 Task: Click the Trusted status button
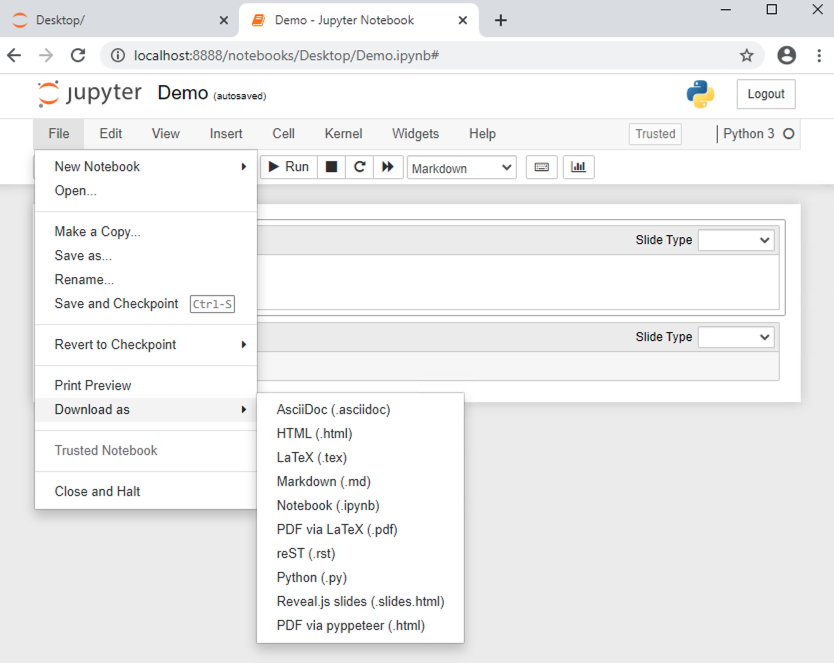click(655, 134)
